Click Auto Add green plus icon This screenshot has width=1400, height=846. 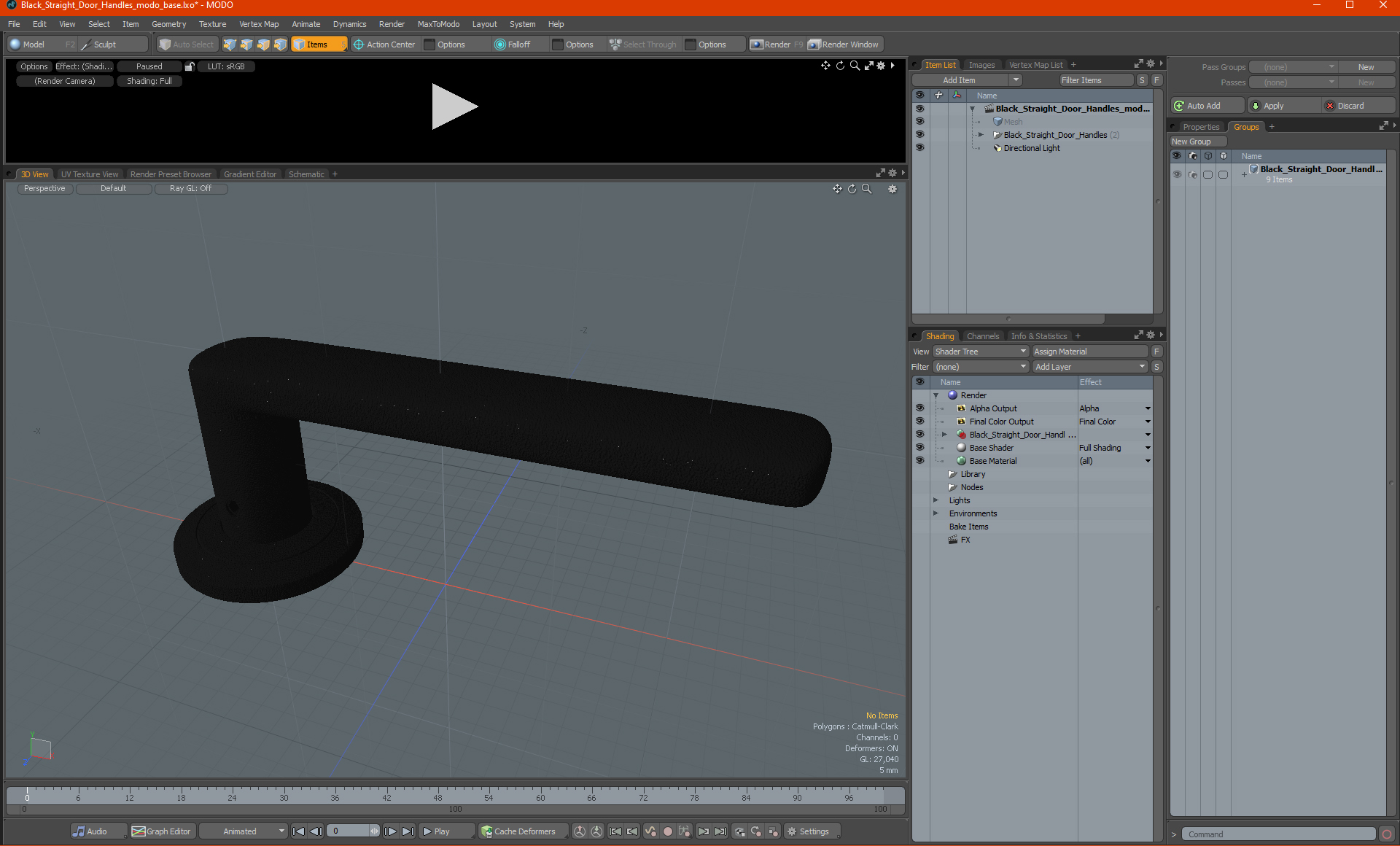(1178, 106)
